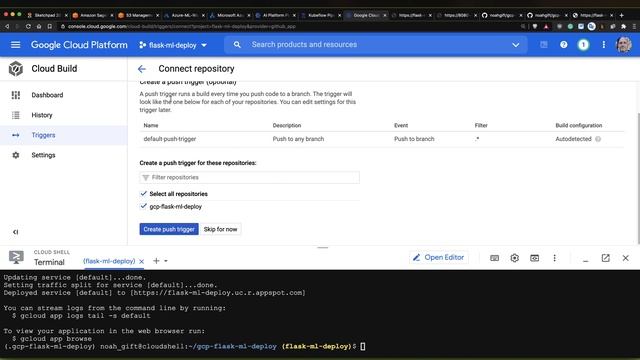Uncheck Select all repositories
This screenshot has height=360, width=640.
tap(143, 193)
